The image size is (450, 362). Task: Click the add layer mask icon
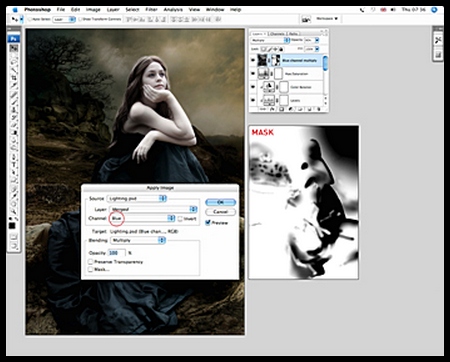click(x=281, y=109)
